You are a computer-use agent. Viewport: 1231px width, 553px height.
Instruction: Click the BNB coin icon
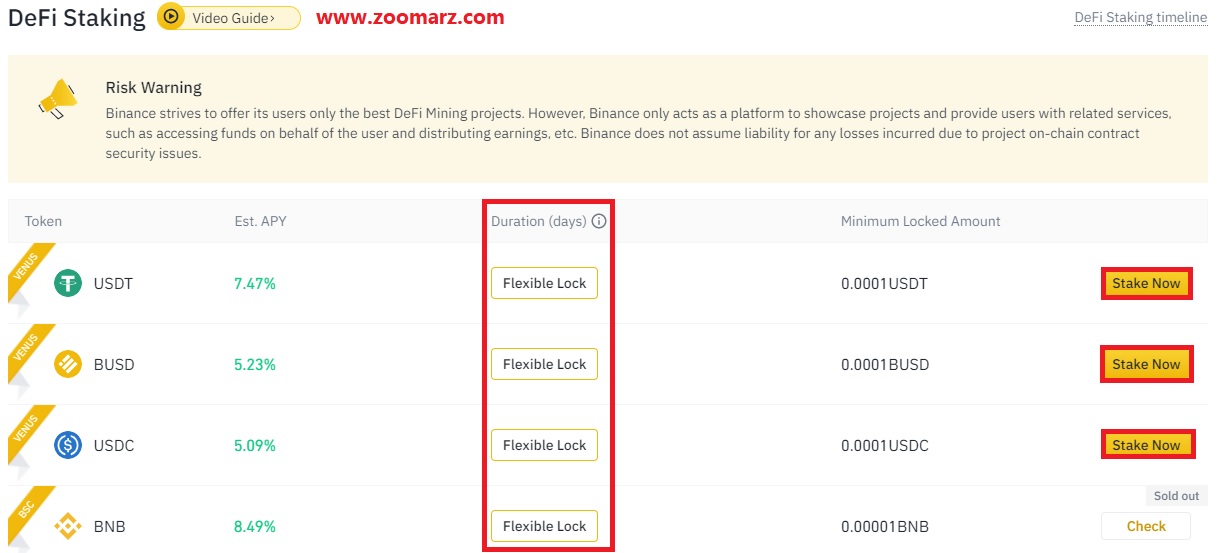click(x=68, y=526)
